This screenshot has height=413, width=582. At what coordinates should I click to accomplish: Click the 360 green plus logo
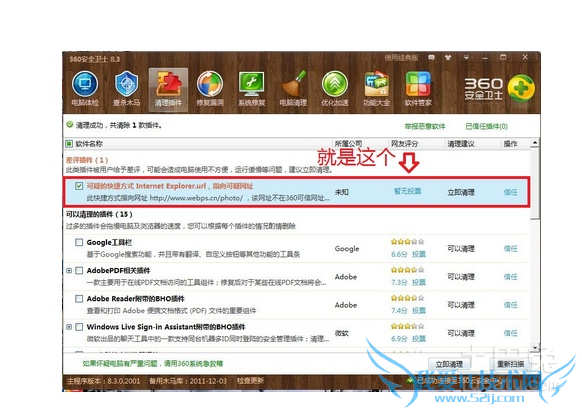pos(521,88)
